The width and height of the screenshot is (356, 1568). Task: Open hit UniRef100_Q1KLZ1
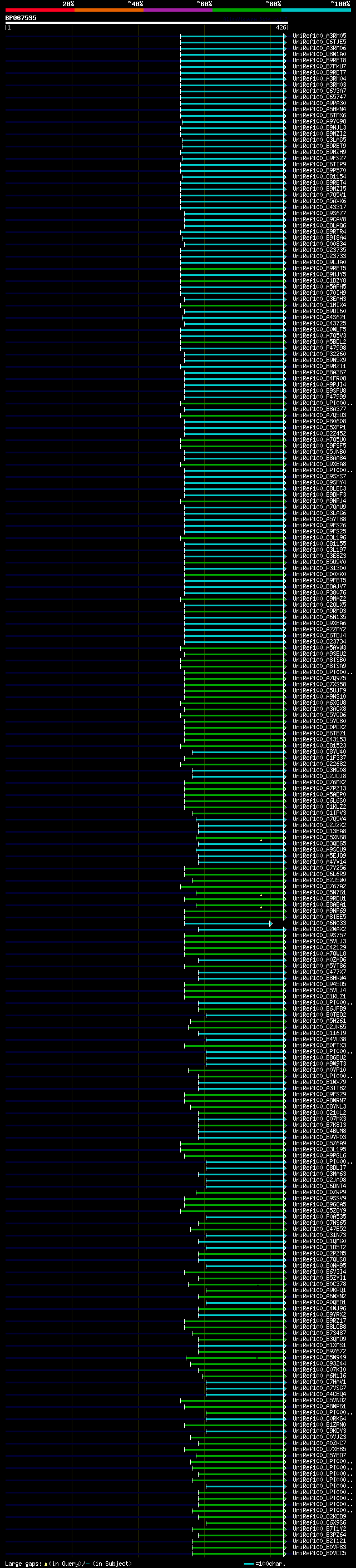click(x=319, y=996)
